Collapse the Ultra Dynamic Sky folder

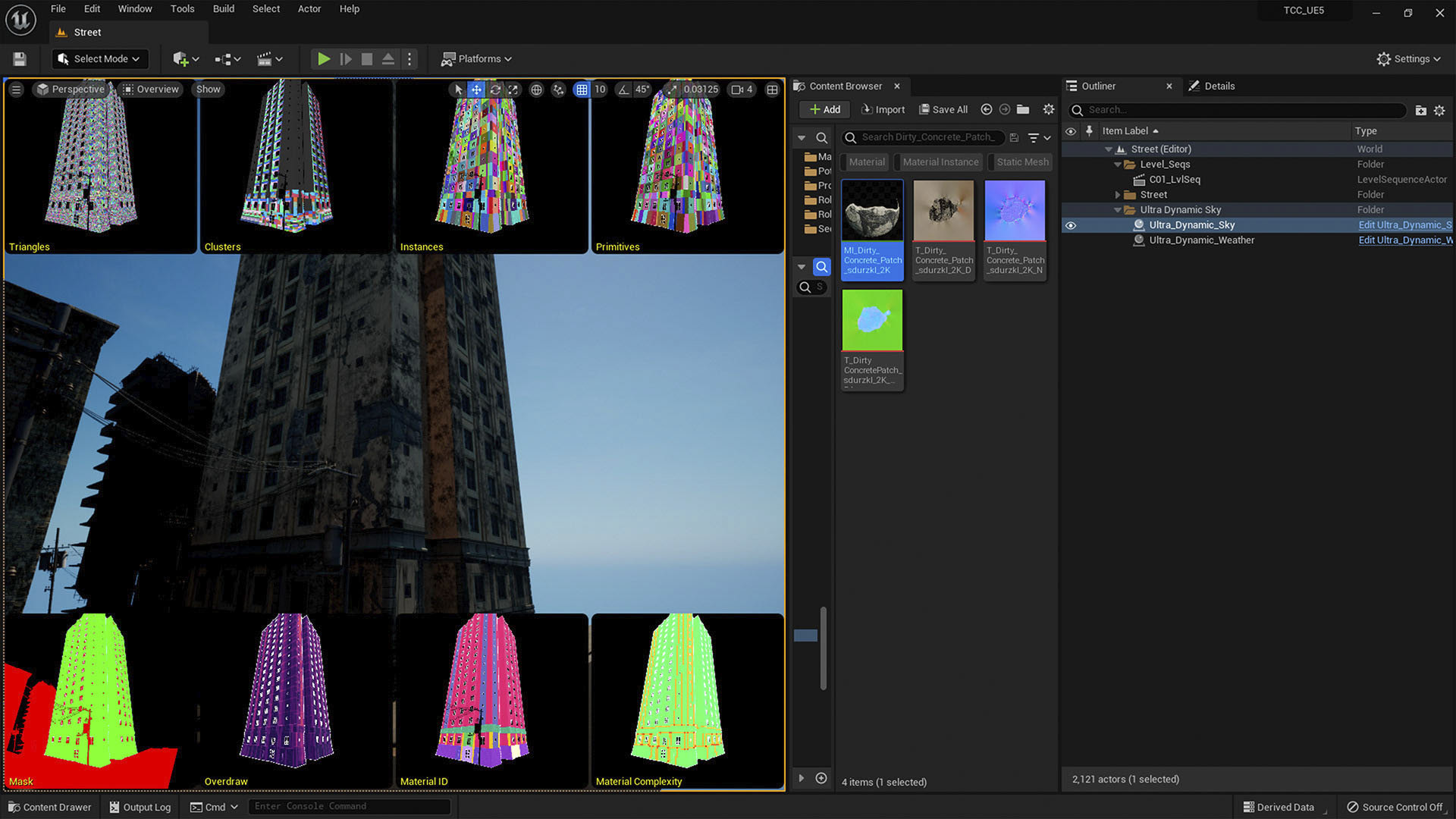pos(1117,210)
